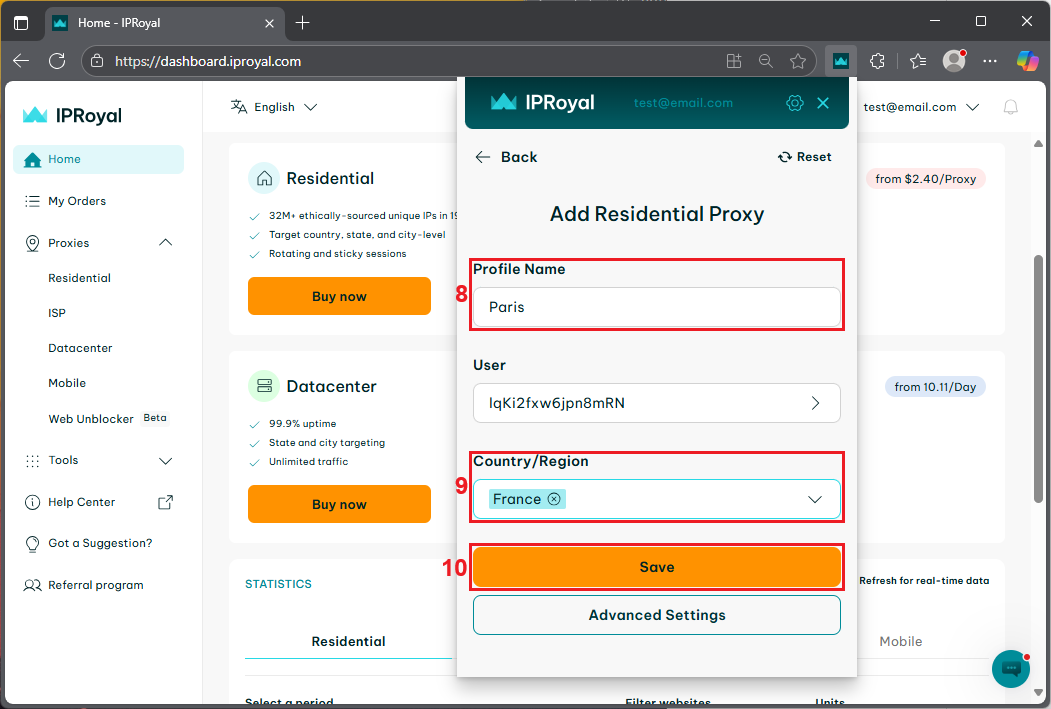The height and width of the screenshot is (709, 1051).
Task: Open Advanced Settings
Action: pyautogui.click(x=656, y=615)
